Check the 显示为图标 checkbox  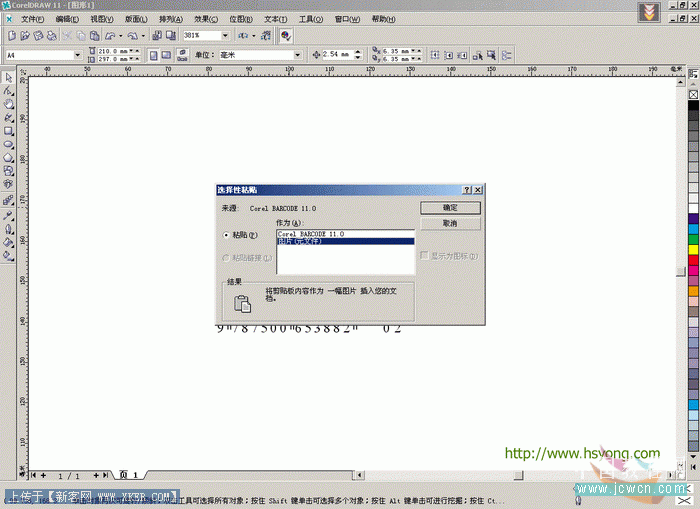pos(424,256)
